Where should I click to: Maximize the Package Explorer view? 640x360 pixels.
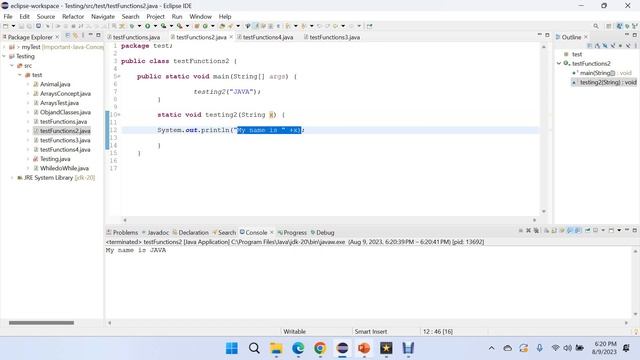98,36
